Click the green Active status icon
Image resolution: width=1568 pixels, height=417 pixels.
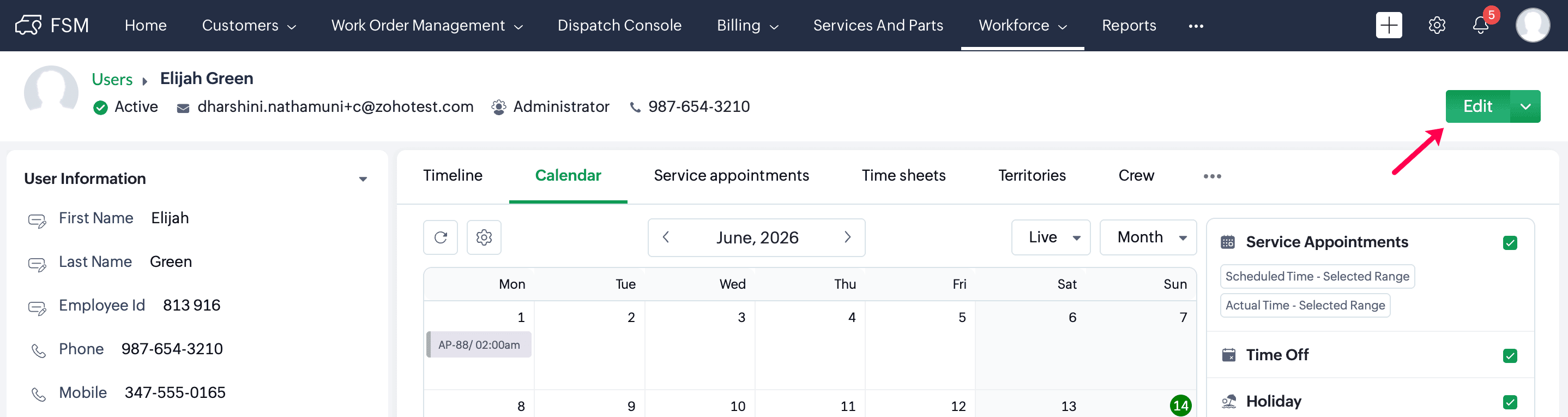pos(100,108)
